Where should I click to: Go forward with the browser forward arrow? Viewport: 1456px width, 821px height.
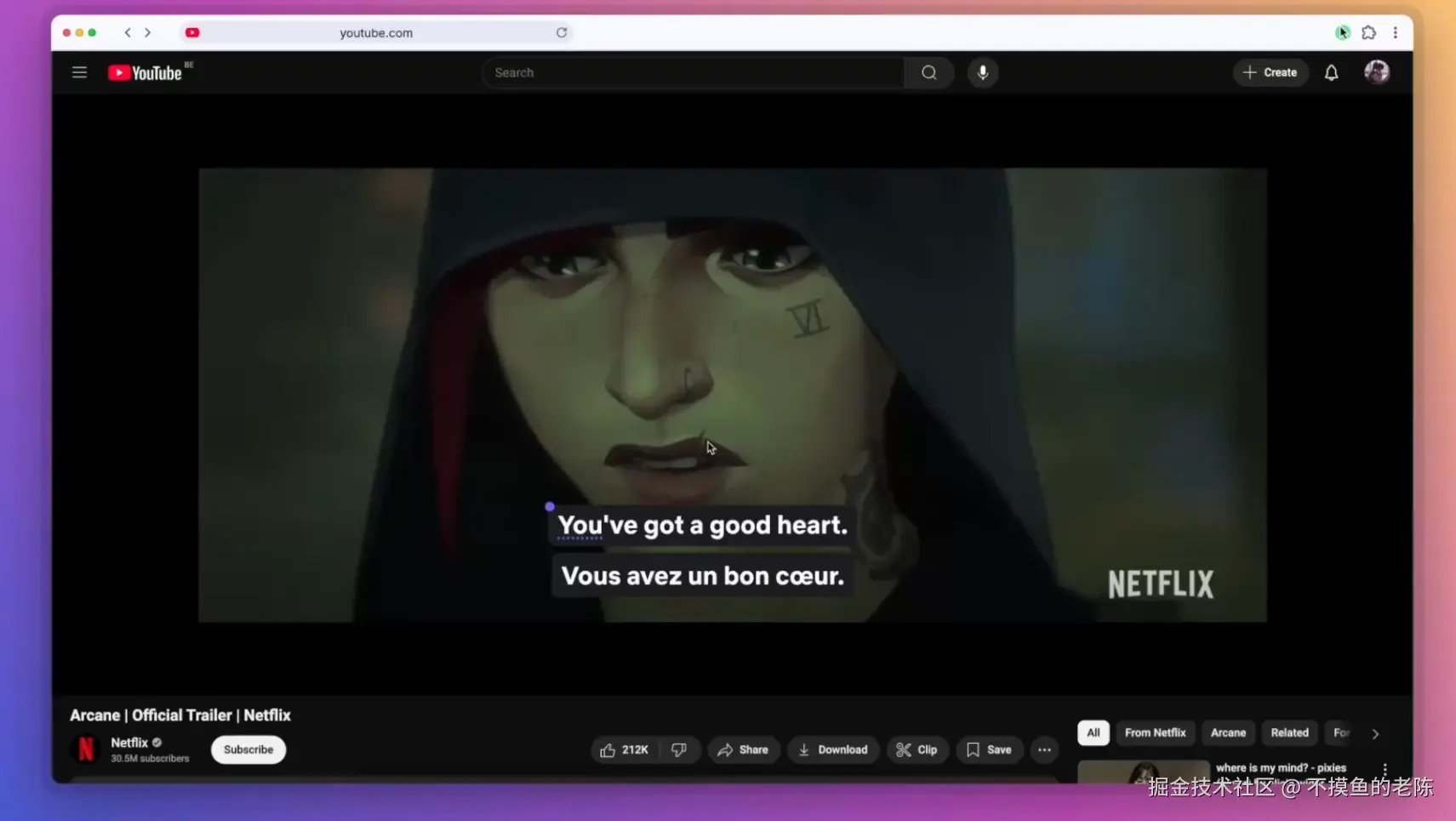(x=147, y=32)
